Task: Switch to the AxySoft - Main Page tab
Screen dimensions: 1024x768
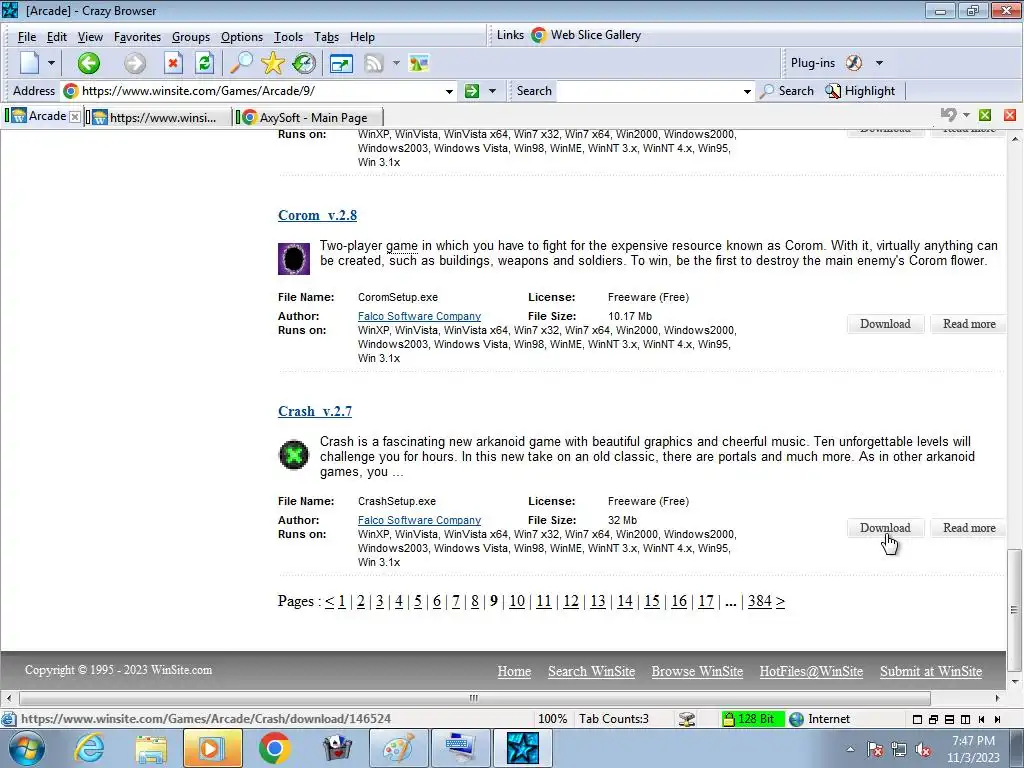Action: (308, 118)
